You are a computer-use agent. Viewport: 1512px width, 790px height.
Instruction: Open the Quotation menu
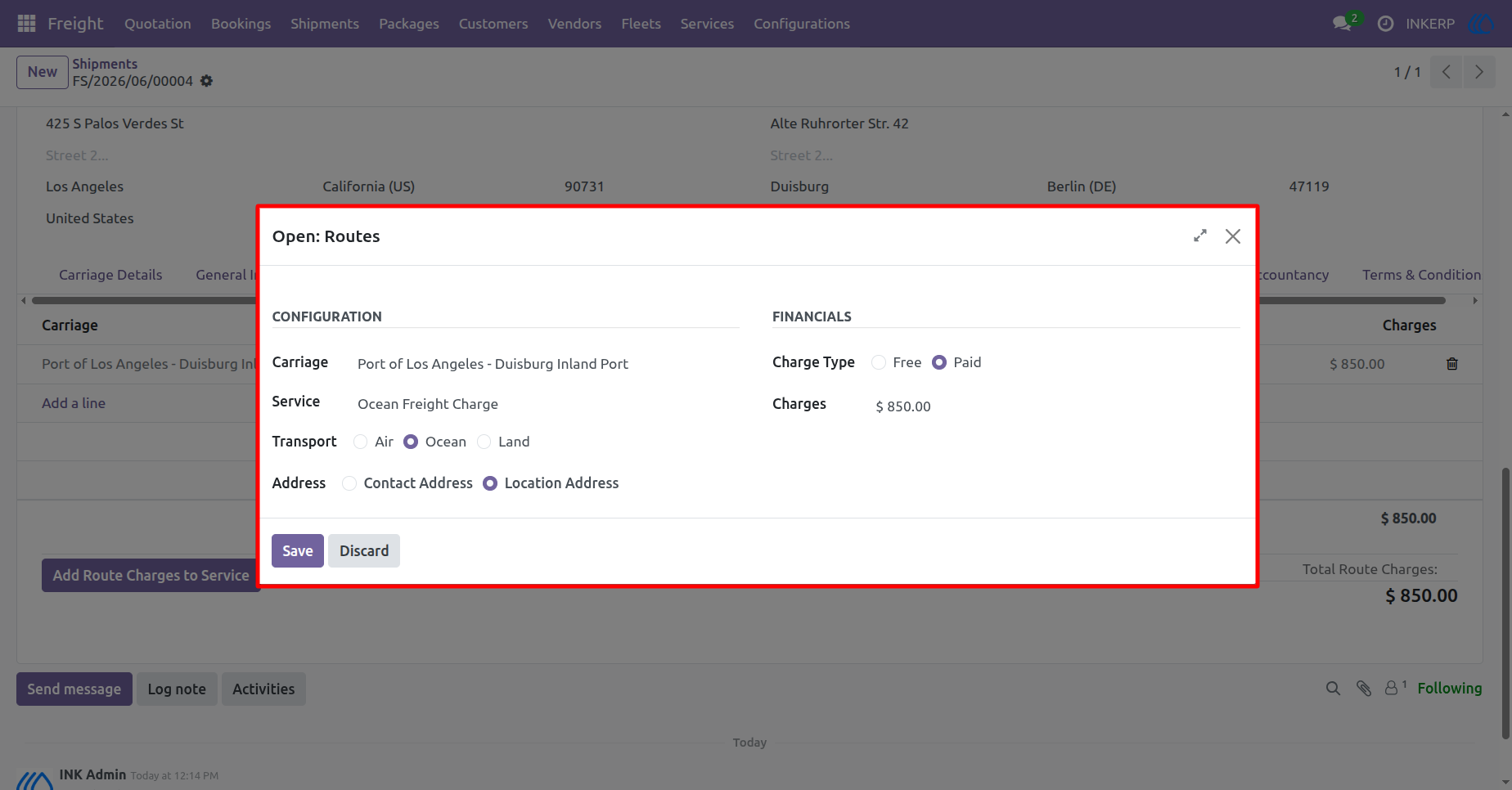pos(158,24)
